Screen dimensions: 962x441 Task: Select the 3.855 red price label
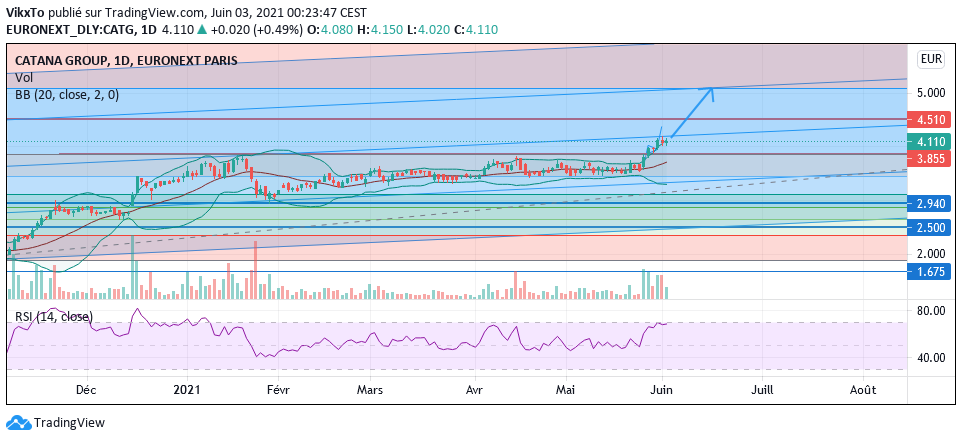[x=931, y=158]
